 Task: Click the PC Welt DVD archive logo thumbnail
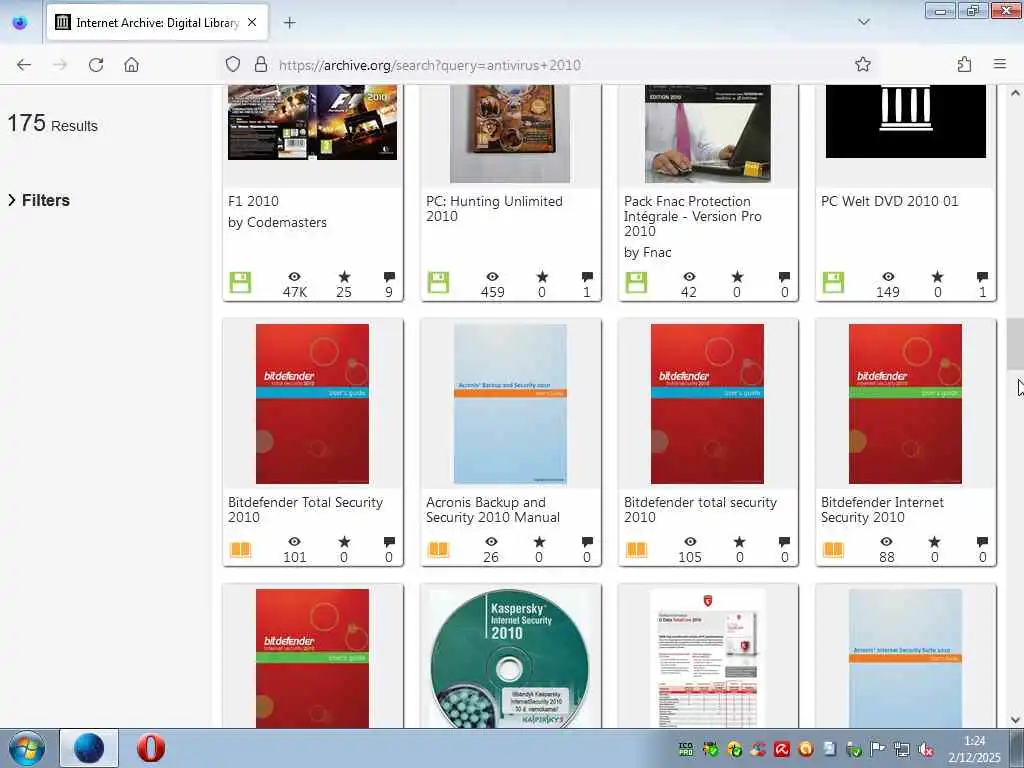pyautogui.click(x=906, y=121)
